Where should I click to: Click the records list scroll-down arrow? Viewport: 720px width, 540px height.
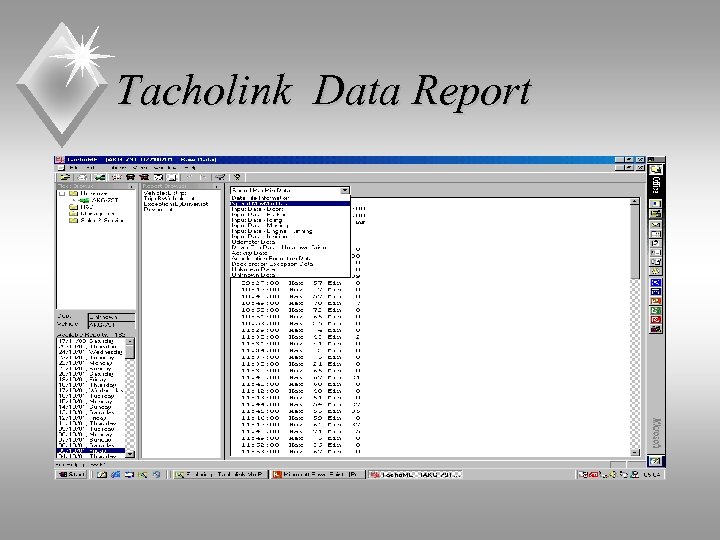[x=130, y=454]
